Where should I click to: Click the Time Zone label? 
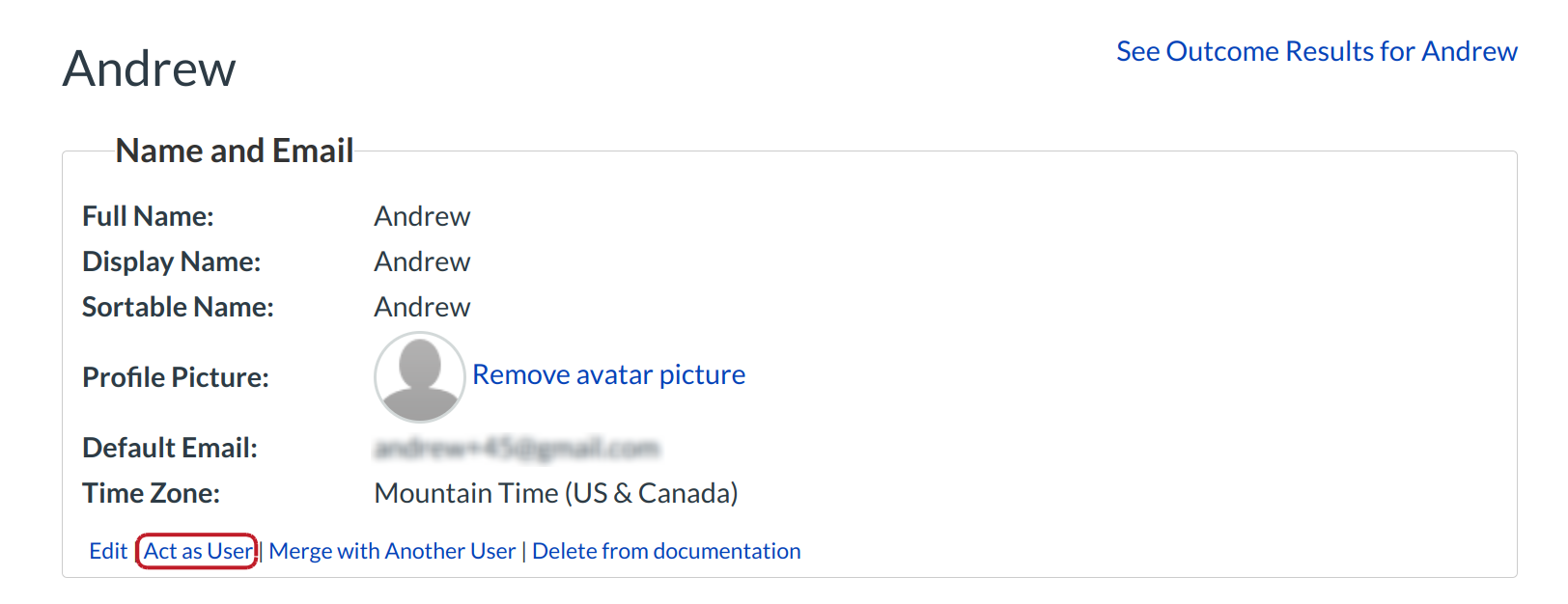pyautogui.click(x=151, y=493)
